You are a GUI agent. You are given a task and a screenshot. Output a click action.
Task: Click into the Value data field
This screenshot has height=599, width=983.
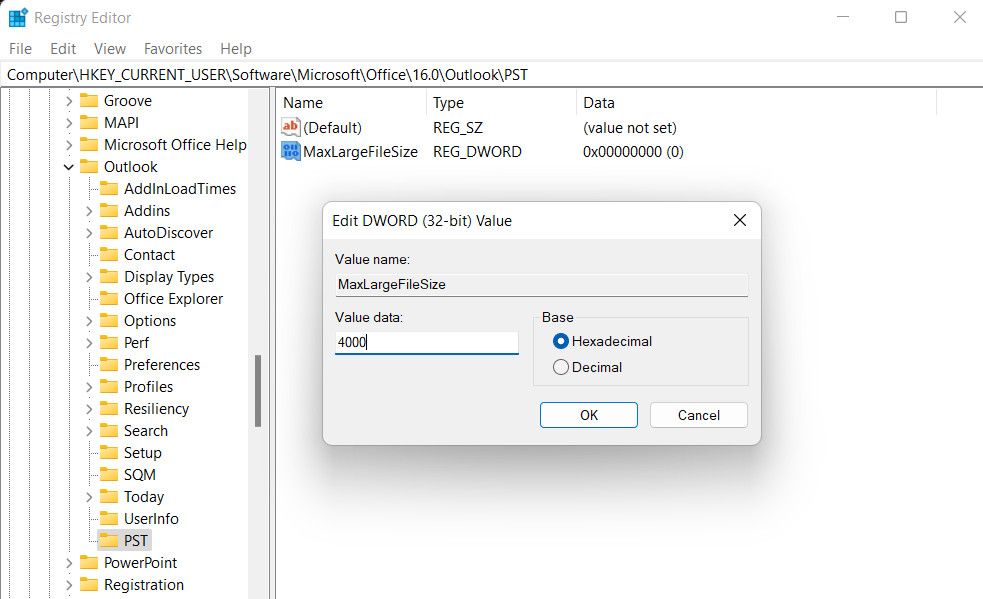click(426, 342)
